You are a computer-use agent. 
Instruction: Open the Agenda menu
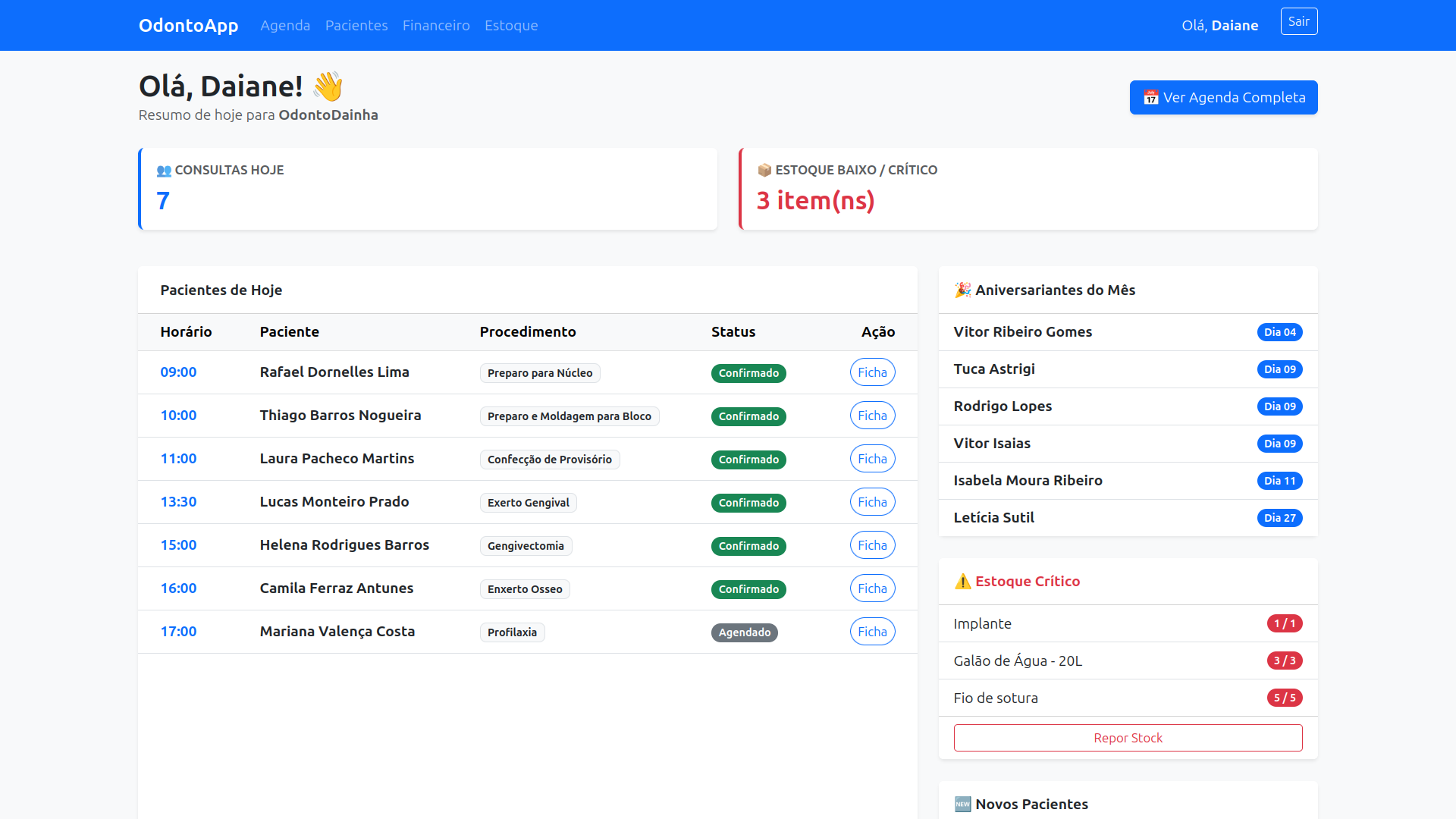click(x=285, y=25)
